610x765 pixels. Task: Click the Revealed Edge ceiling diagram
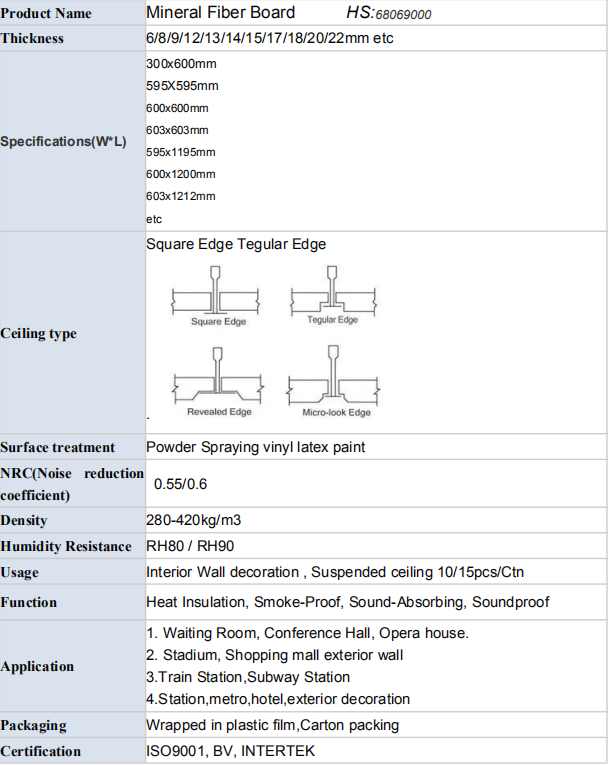[218, 382]
